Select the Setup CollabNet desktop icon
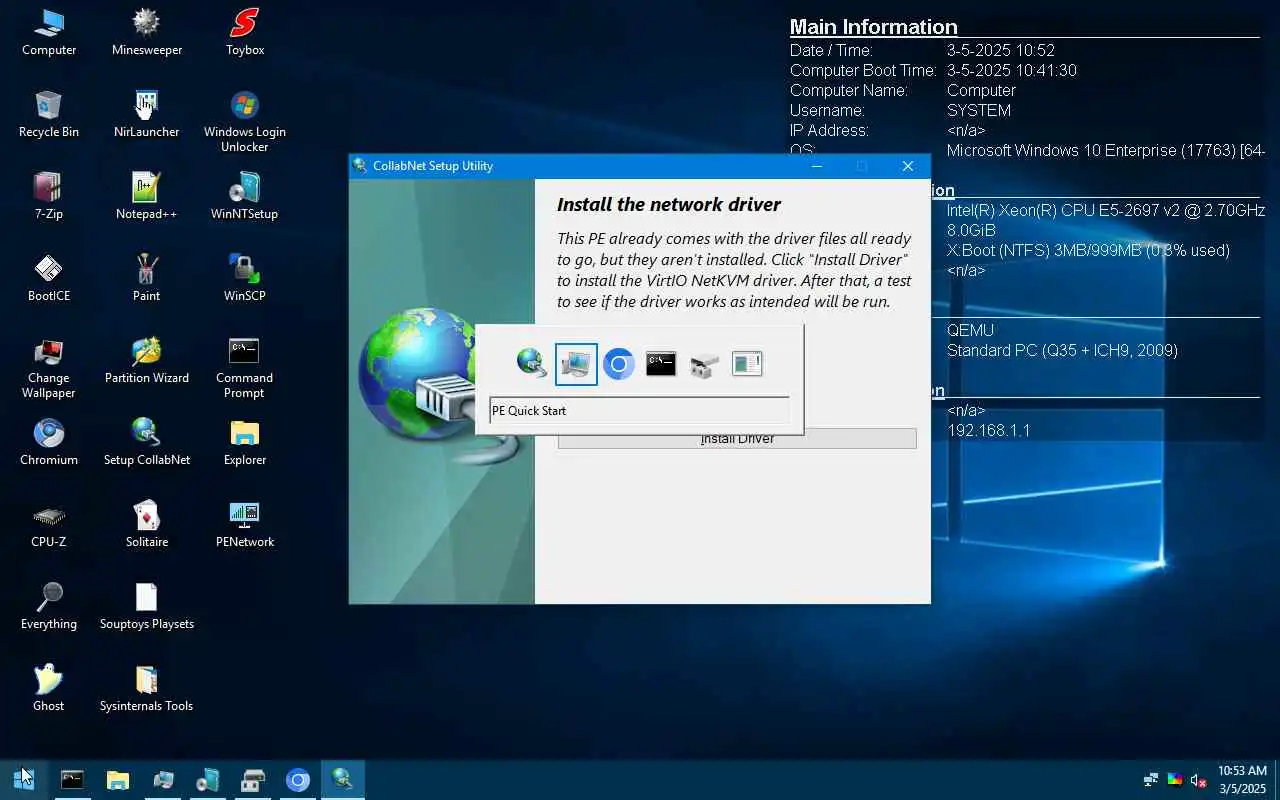The image size is (1280, 800). pyautogui.click(x=146, y=442)
